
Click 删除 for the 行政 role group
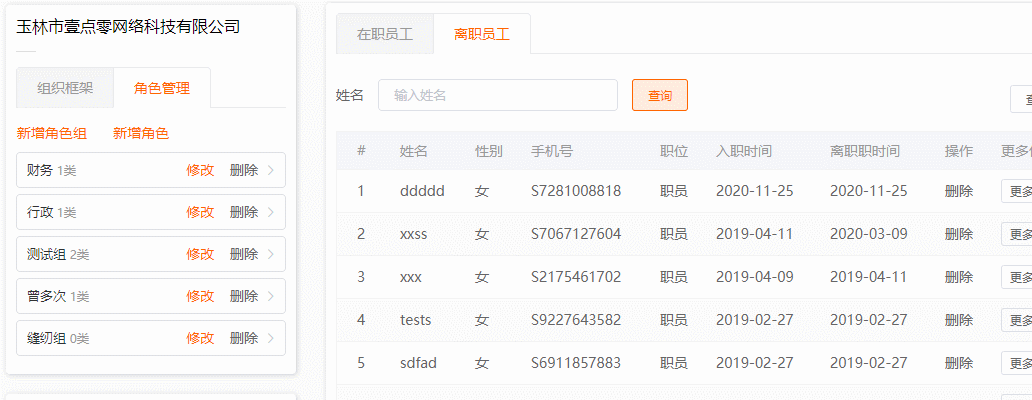click(x=244, y=213)
